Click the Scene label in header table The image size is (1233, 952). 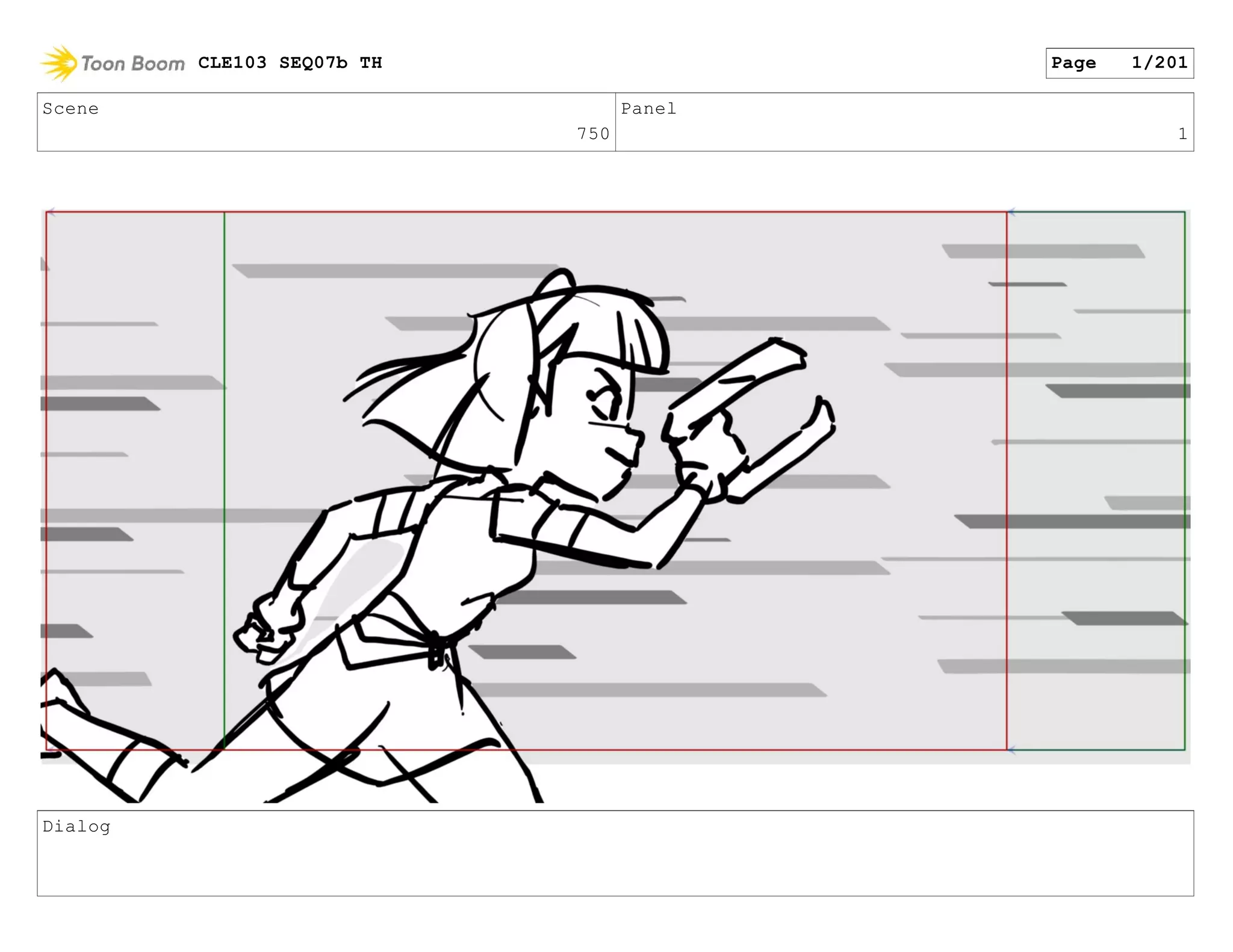(70, 109)
